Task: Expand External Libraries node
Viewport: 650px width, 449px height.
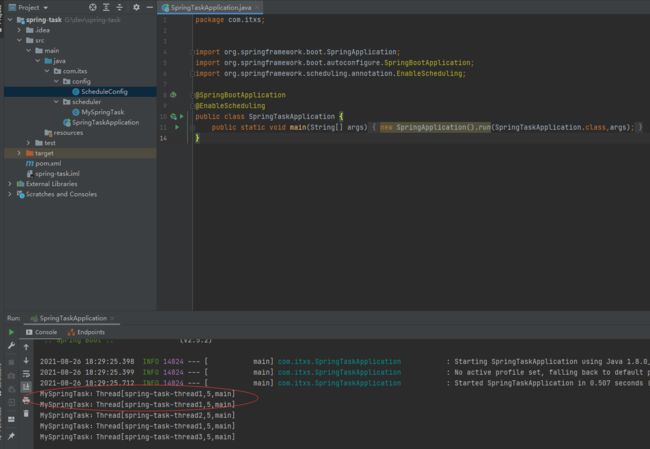Action: [x=10, y=184]
